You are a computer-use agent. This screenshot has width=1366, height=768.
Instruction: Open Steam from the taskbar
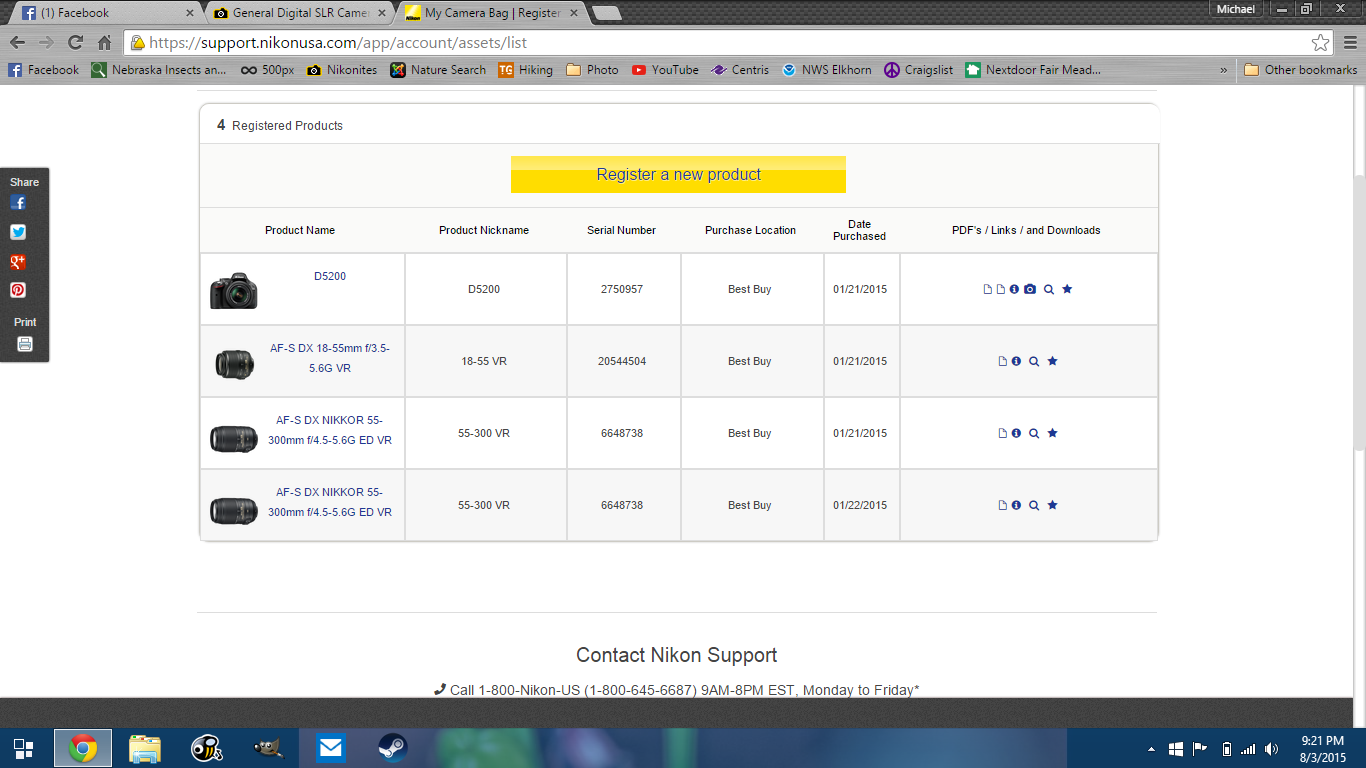[x=392, y=749]
